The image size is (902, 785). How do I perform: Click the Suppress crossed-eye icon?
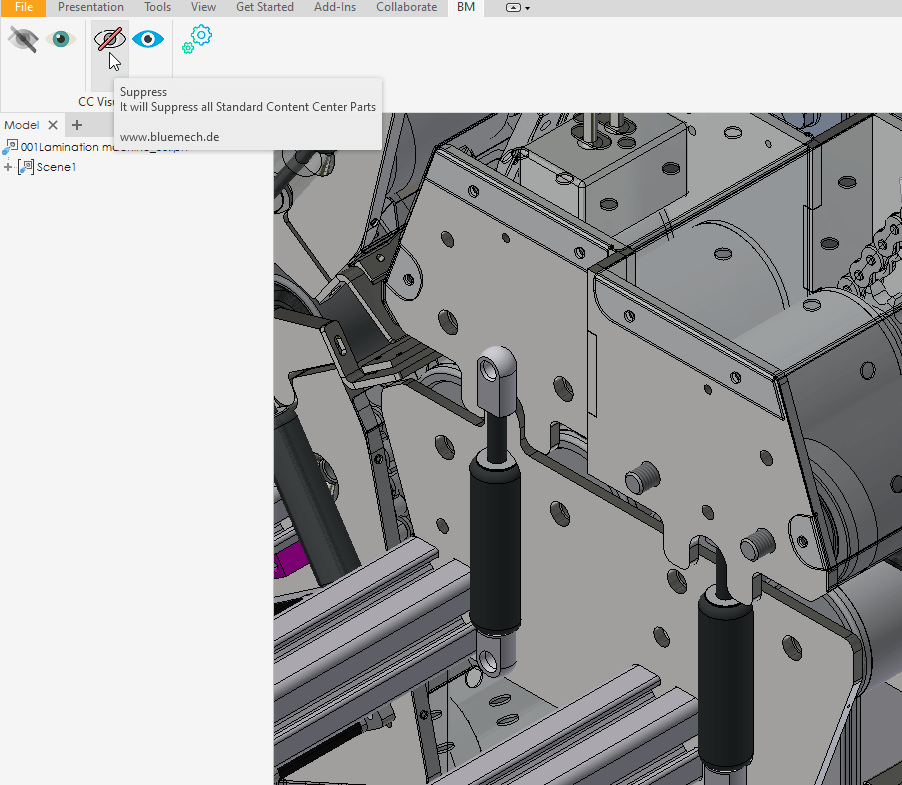coord(109,39)
